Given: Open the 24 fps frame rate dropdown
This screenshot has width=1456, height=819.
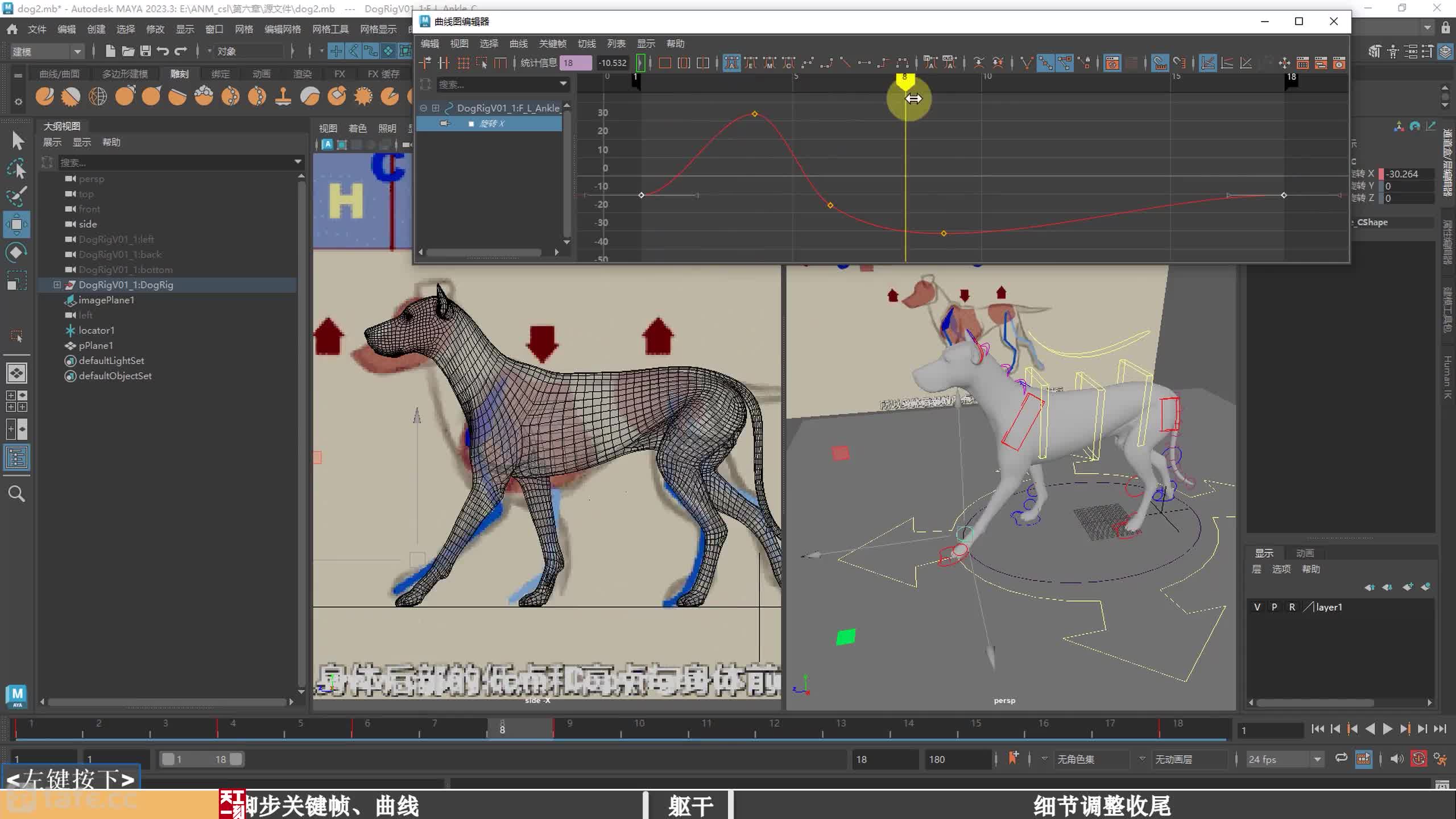Looking at the screenshot, I should pos(1284,759).
